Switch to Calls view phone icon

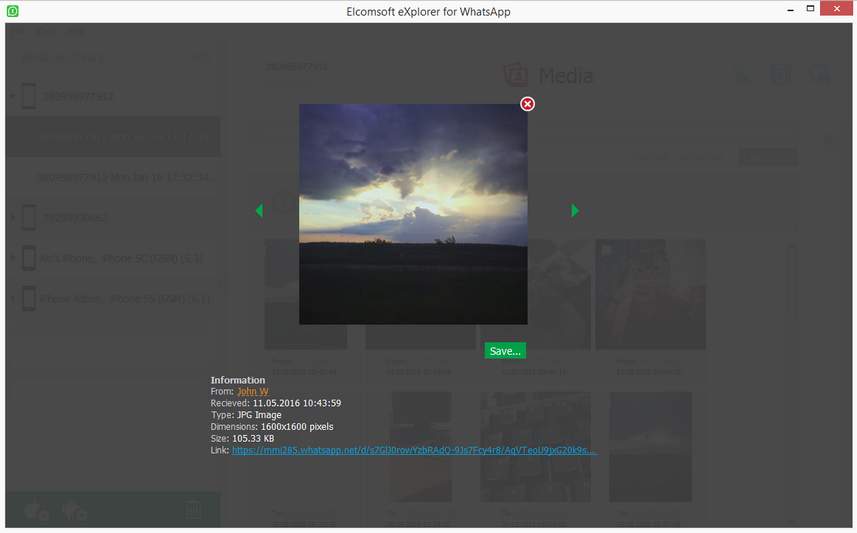742,75
